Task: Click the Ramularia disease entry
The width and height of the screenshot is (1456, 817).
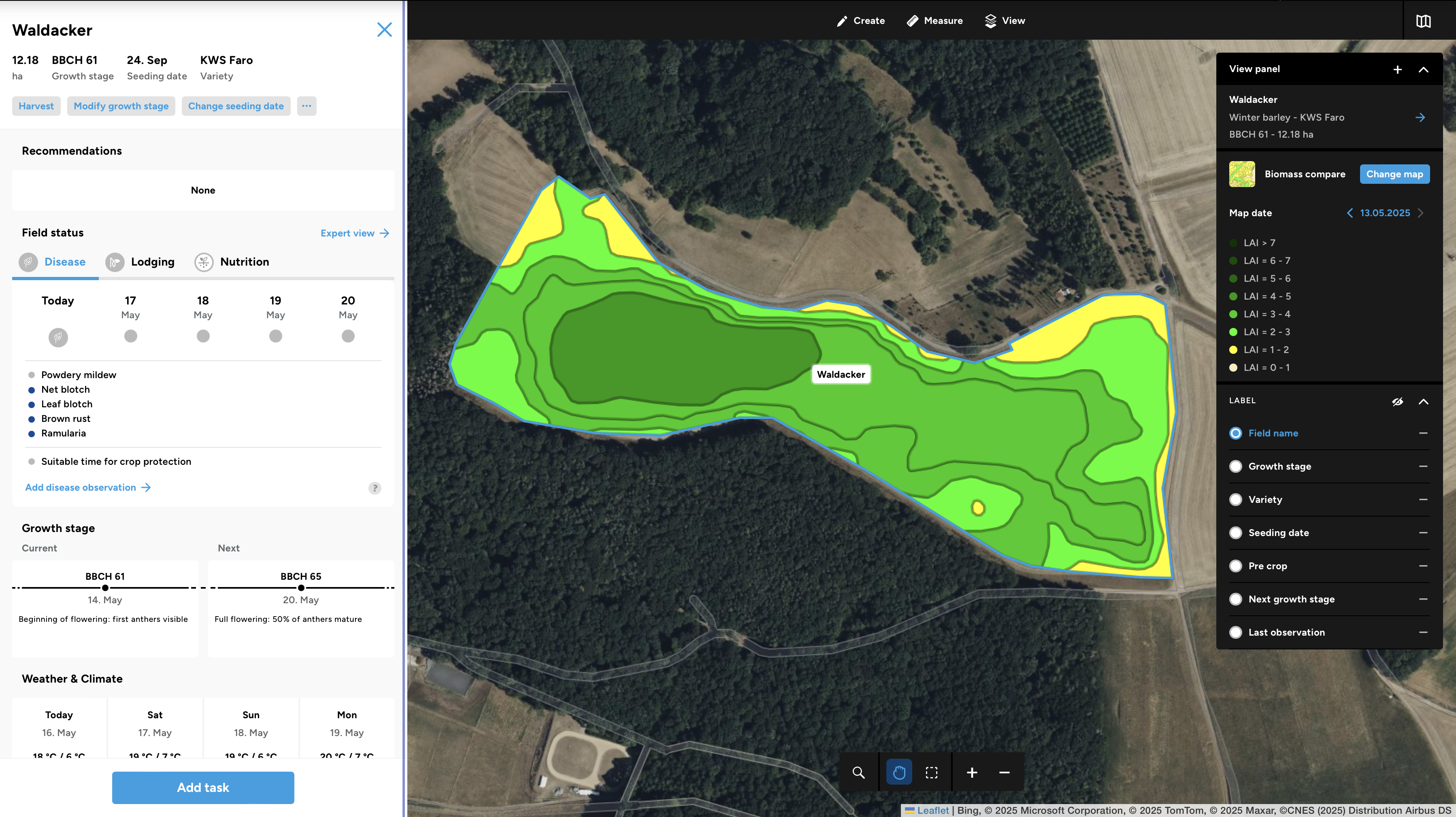Action: 57,433
